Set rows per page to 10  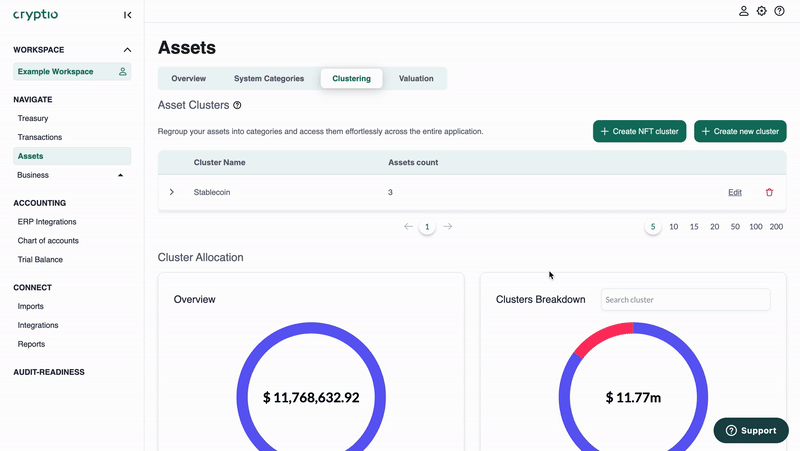(x=673, y=227)
